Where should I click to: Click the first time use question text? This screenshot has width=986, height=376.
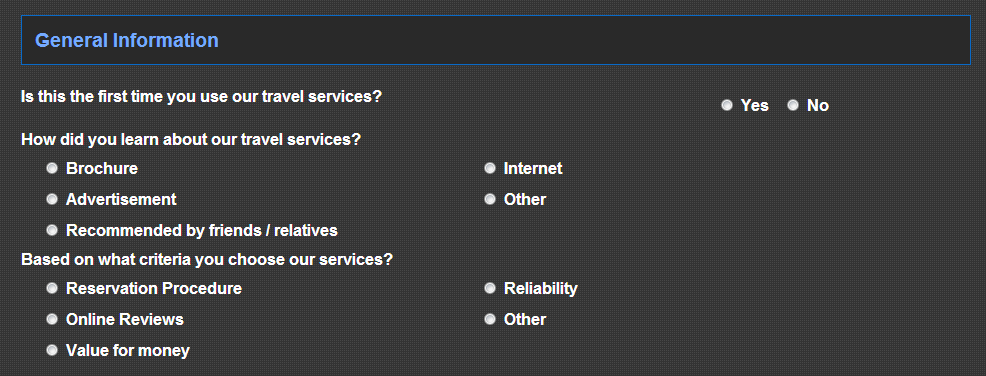click(x=201, y=97)
